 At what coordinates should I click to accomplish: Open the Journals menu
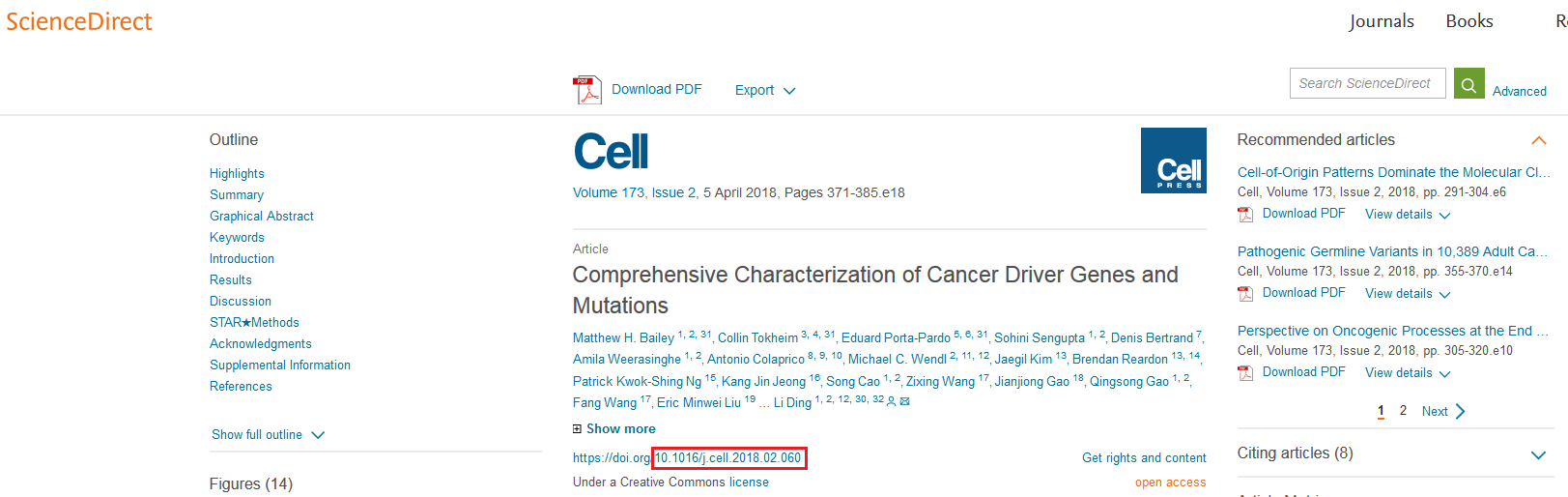coord(1382,21)
